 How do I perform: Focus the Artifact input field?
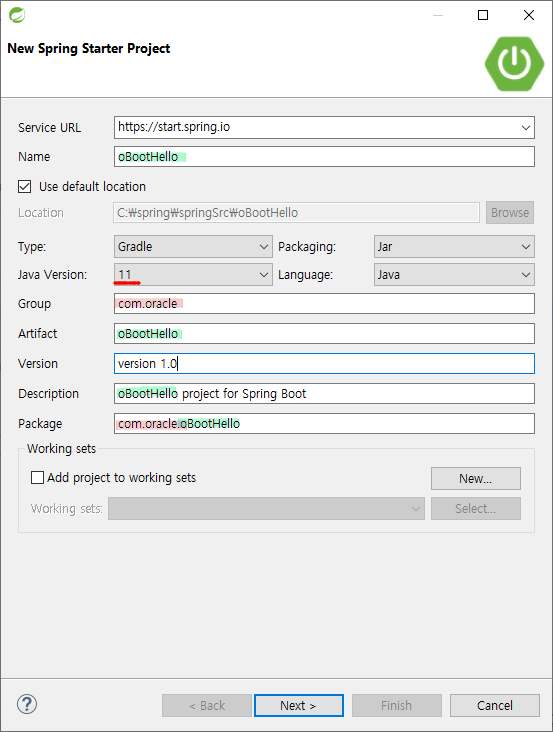(324, 334)
